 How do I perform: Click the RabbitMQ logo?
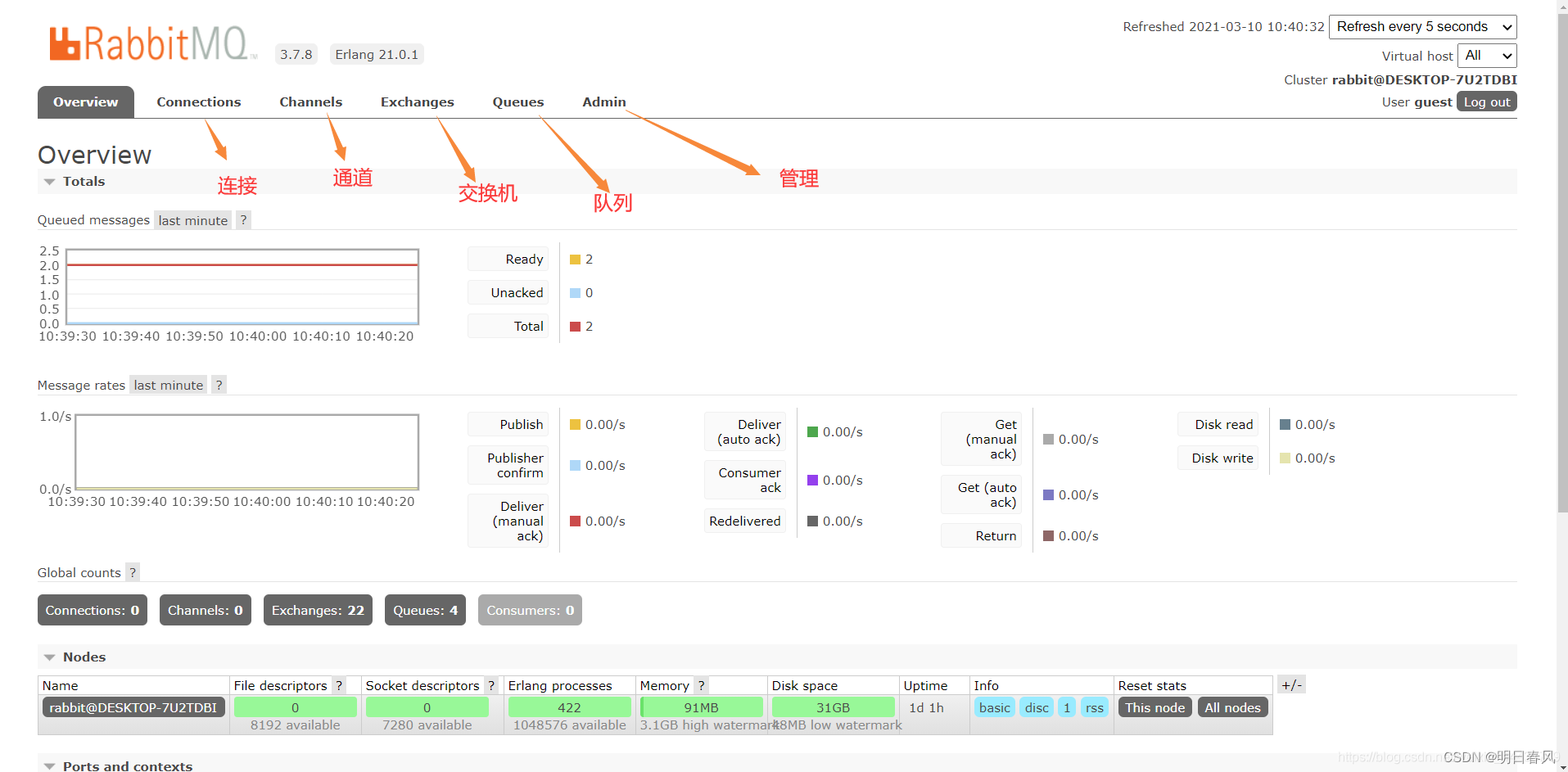151,43
